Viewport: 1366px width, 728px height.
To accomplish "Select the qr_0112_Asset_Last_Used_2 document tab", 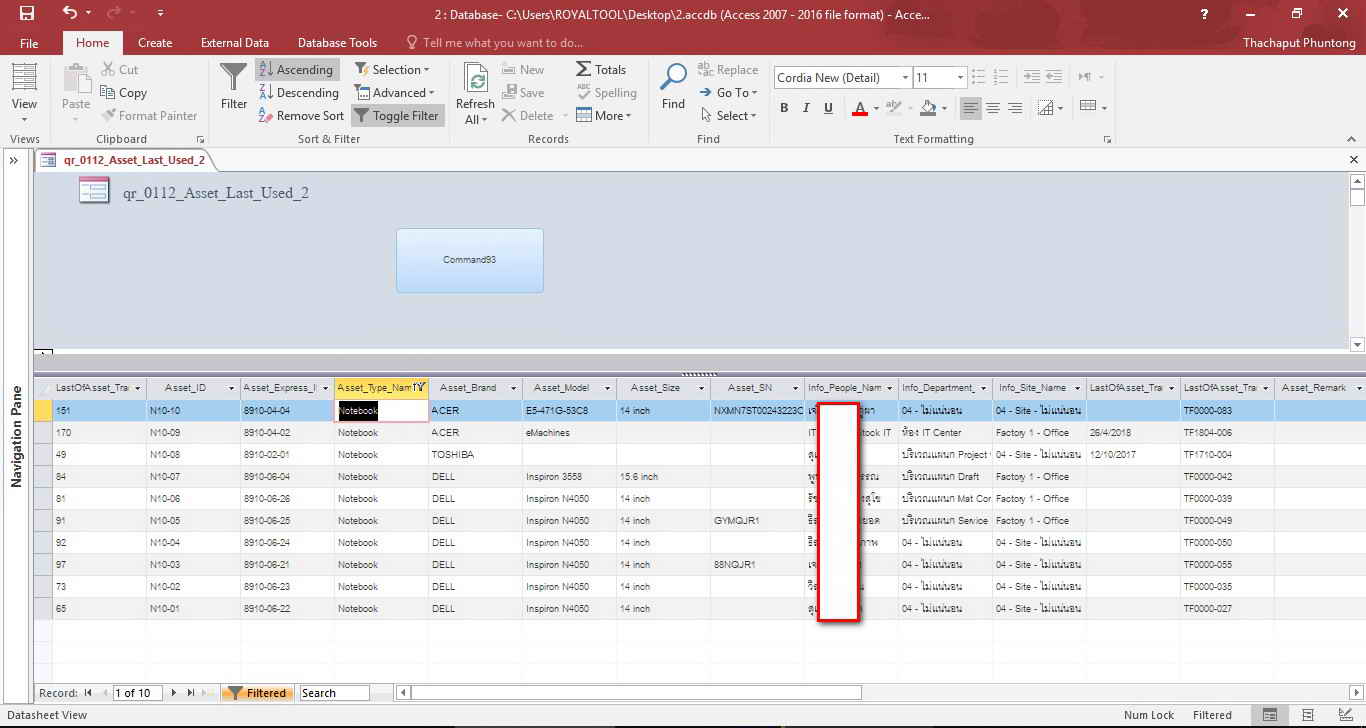I will pos(124,160).
